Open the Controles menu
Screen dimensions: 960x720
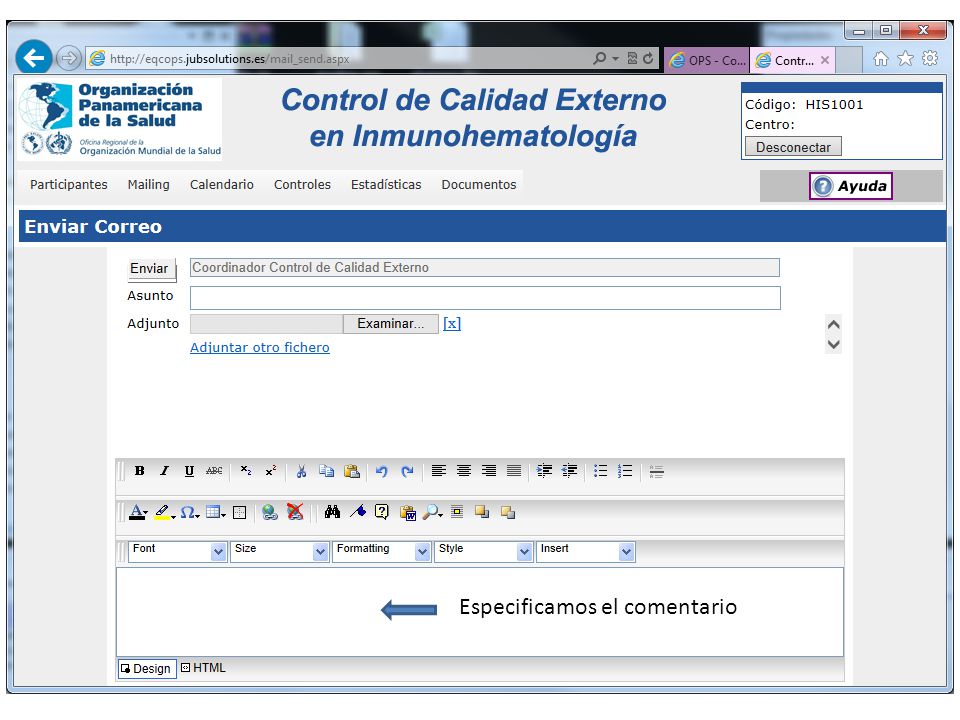click(x=302, y=184)
